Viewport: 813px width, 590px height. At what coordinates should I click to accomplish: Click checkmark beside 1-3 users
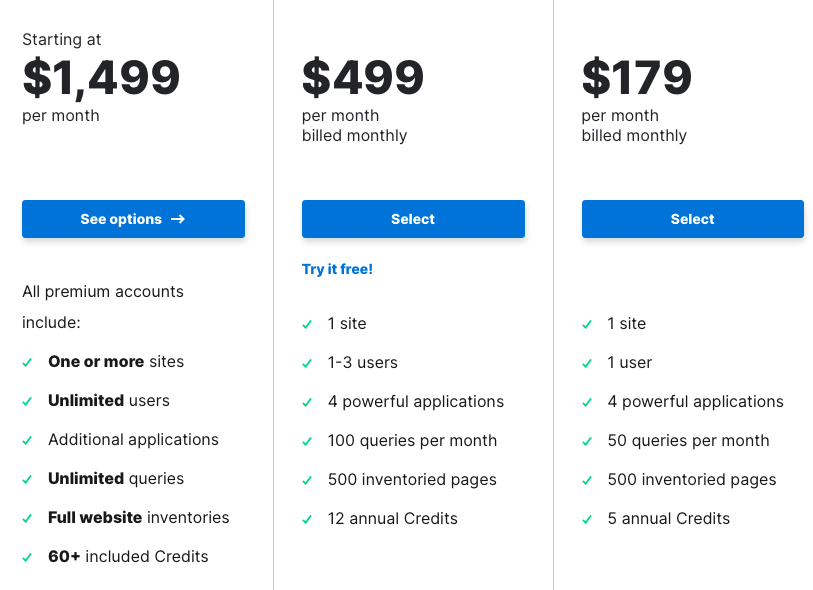pyautogui.click(x=307, y=363)
